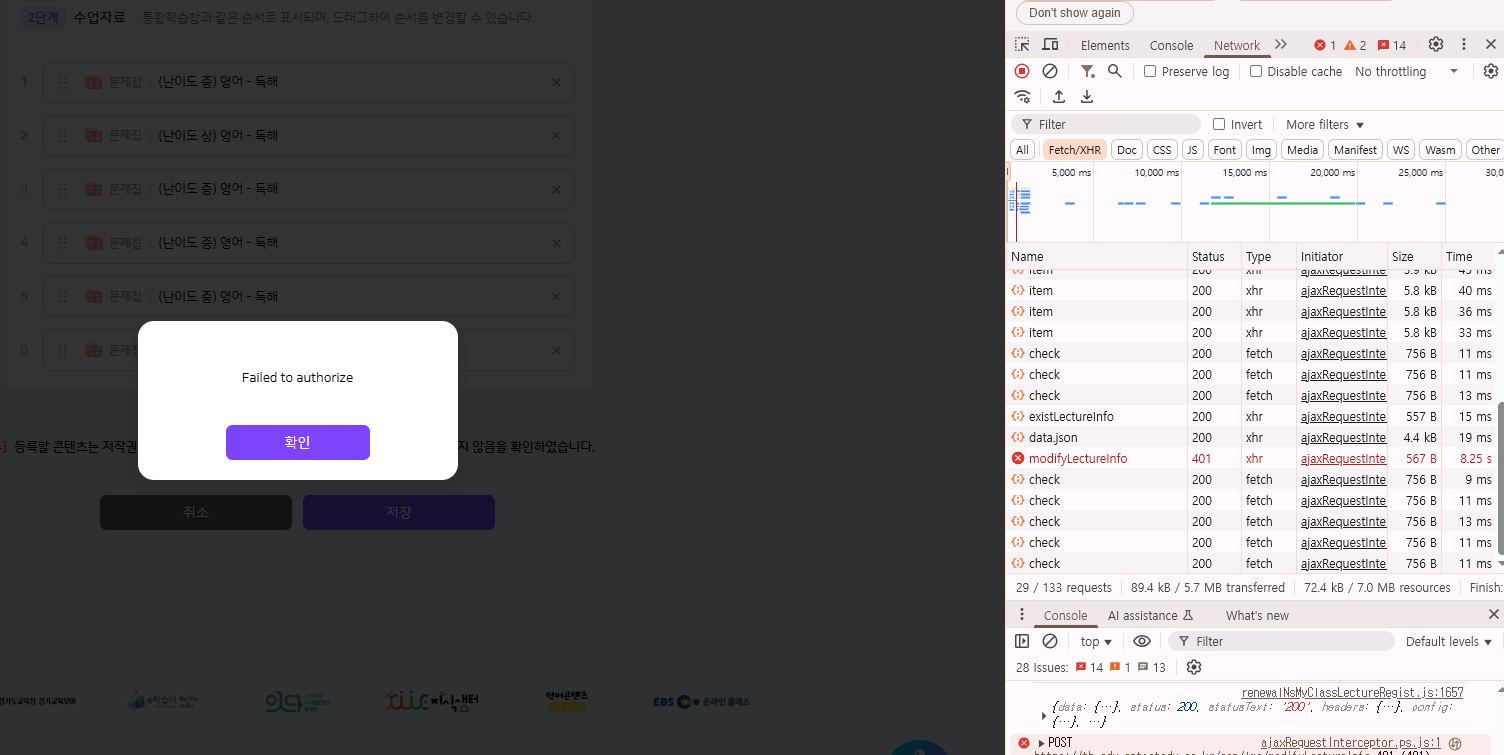This screenshot has height=755, width=1504.
Task: Enable the Preserve log checkbox
Action: (x=1150, y=71)
